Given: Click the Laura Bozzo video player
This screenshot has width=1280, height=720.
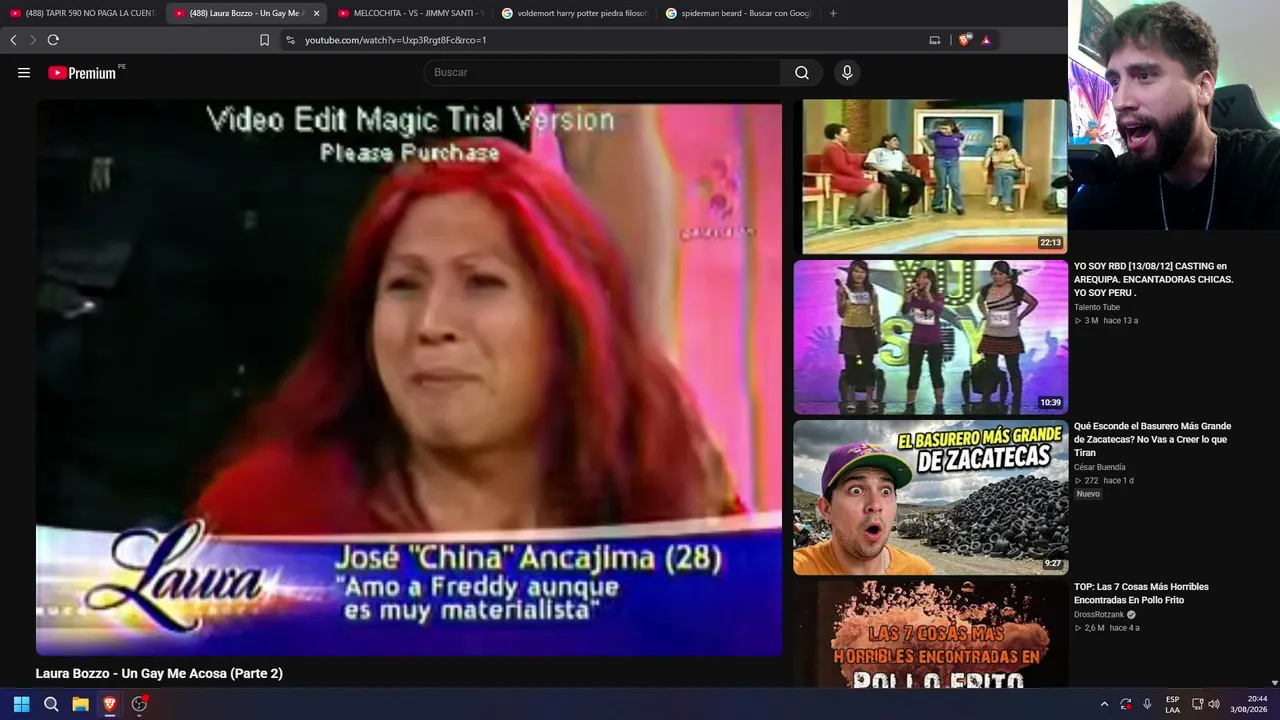Looking at the screenshot, I should (409, 379).
